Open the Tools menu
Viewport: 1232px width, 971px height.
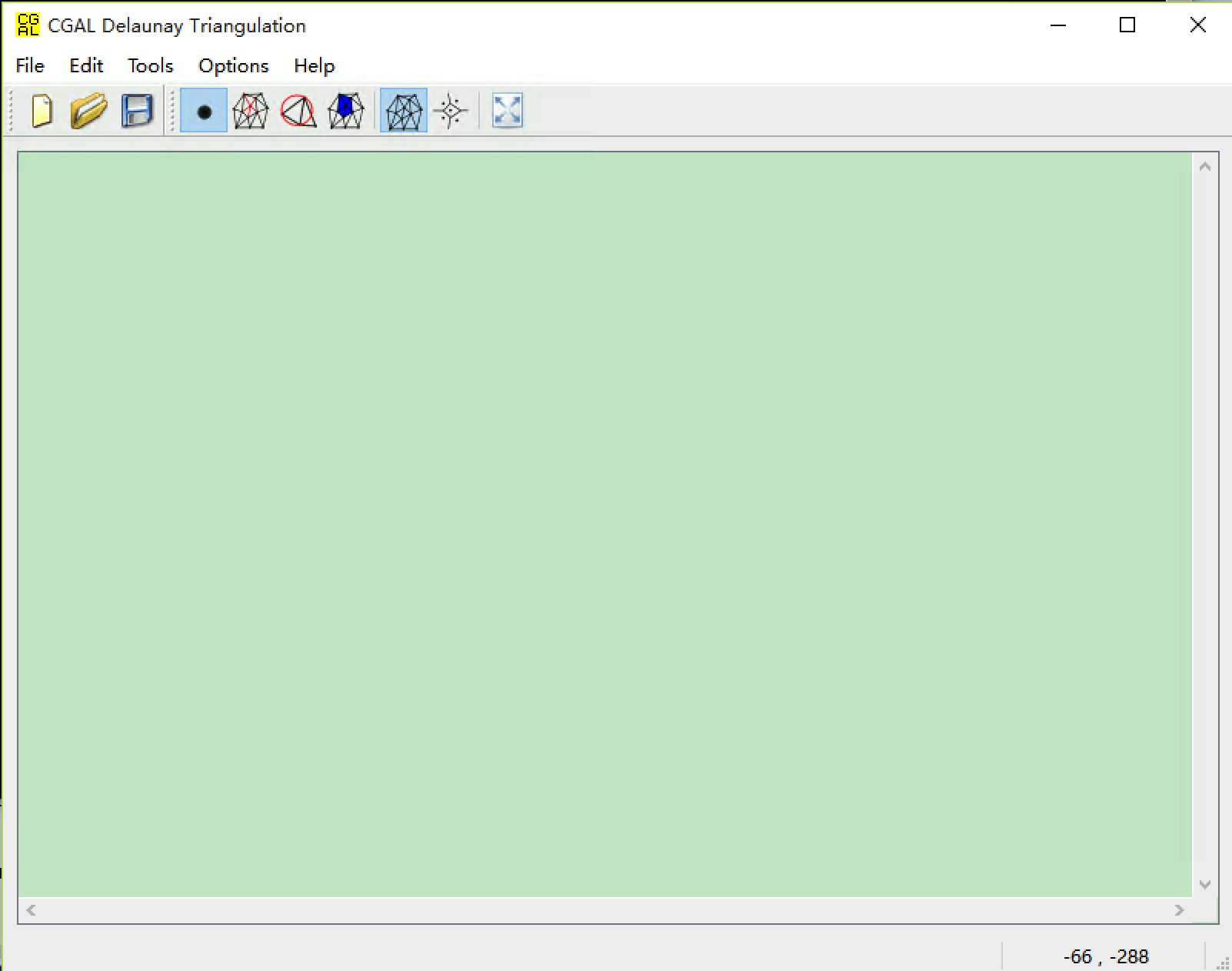pos(151,66)
